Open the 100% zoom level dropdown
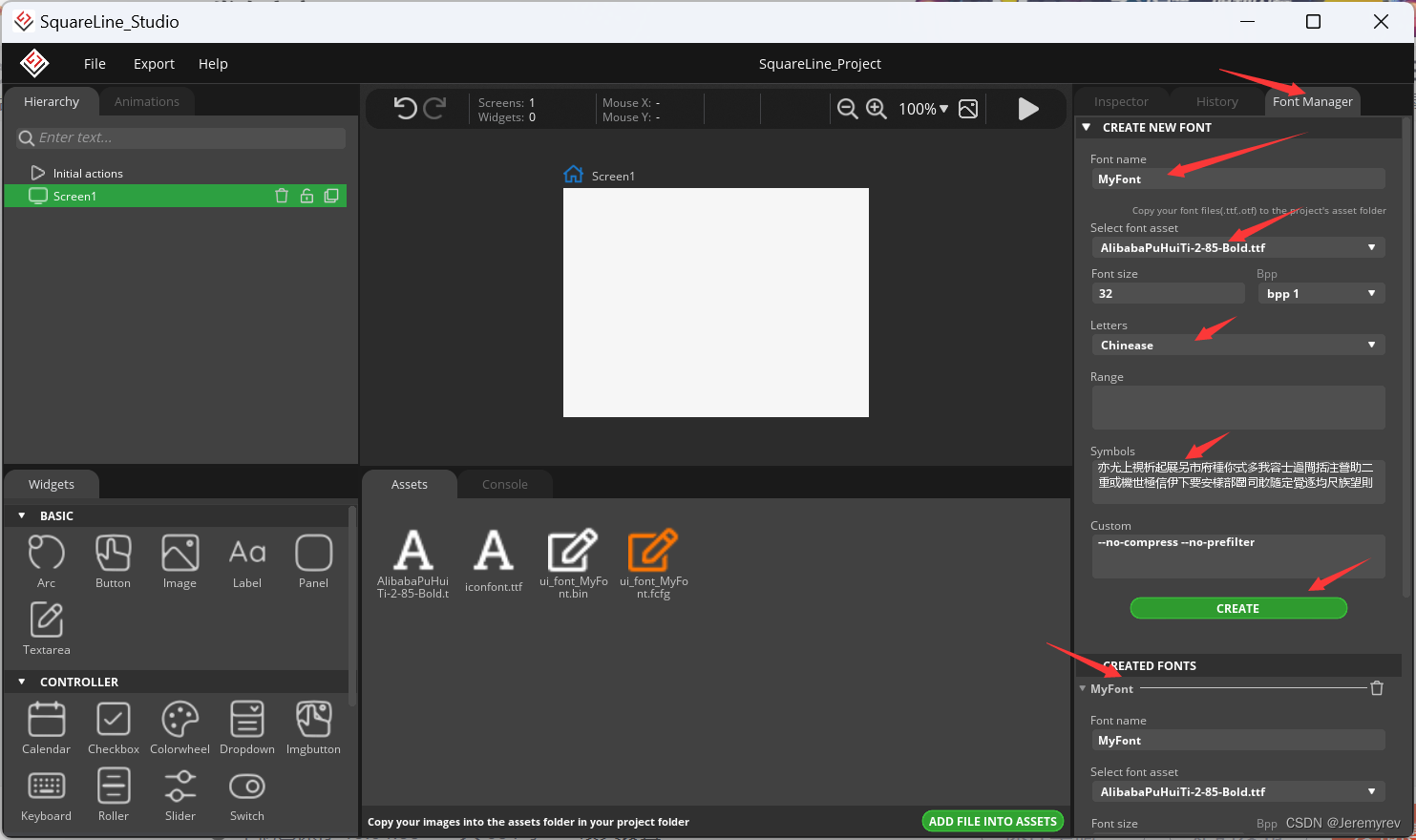Image resolution: width=1416 pixels, height=840 pixels. point(923,109)
